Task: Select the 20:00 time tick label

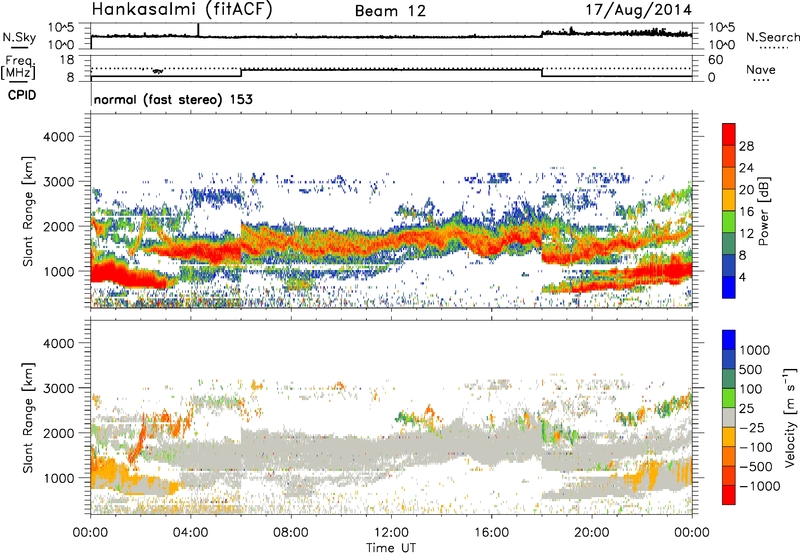Action: [591, 533]
